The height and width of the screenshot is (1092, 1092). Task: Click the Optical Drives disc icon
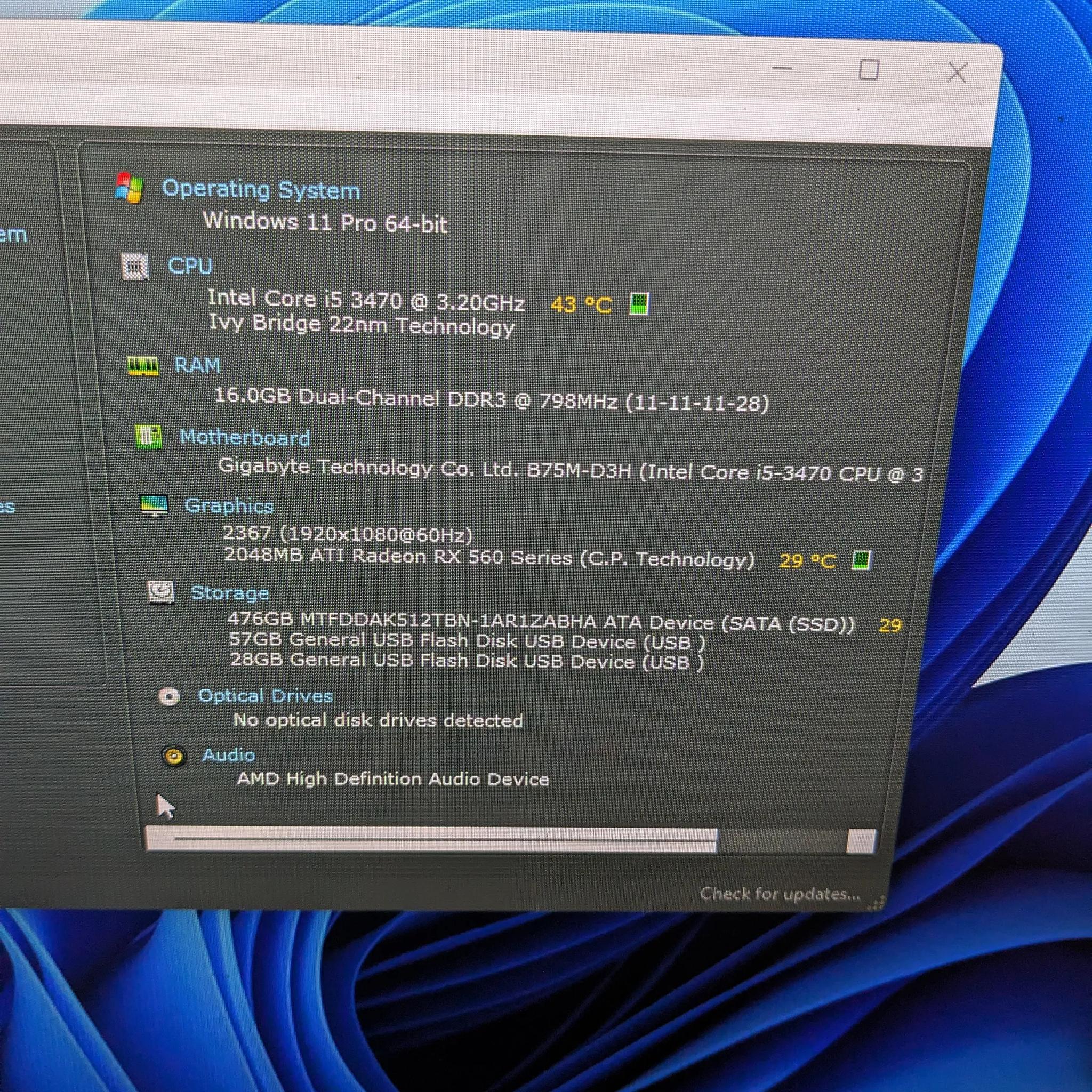tap(169, 696)
